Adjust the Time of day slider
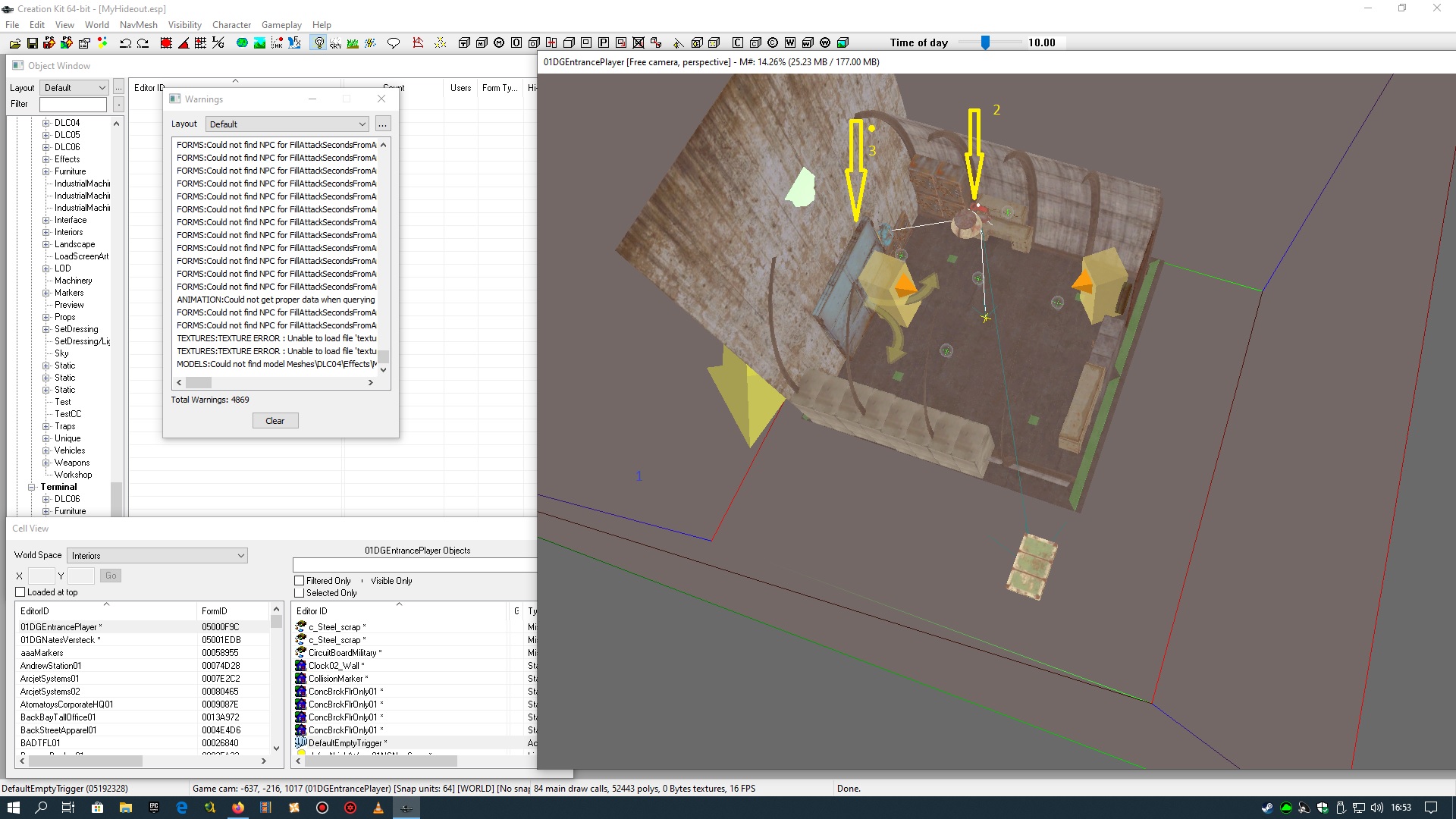 click(985, 43)
